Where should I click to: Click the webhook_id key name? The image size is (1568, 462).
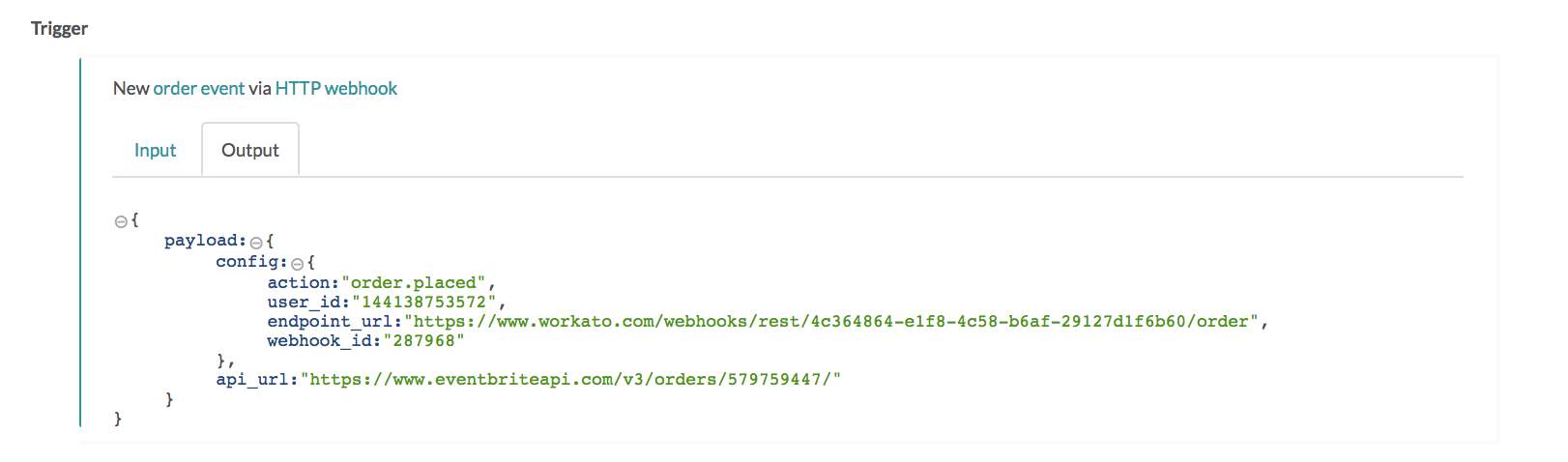pos(320,340)
